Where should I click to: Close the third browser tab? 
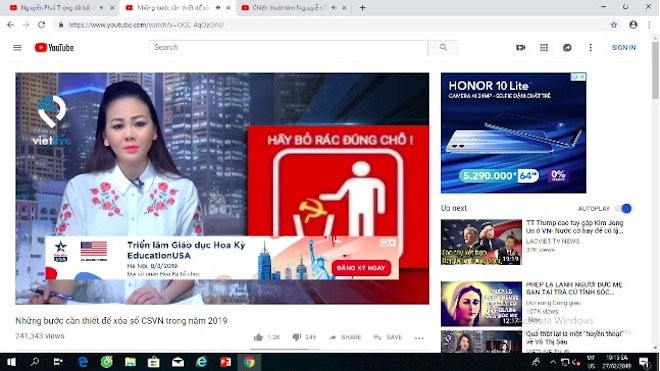[x=344, y=8]
